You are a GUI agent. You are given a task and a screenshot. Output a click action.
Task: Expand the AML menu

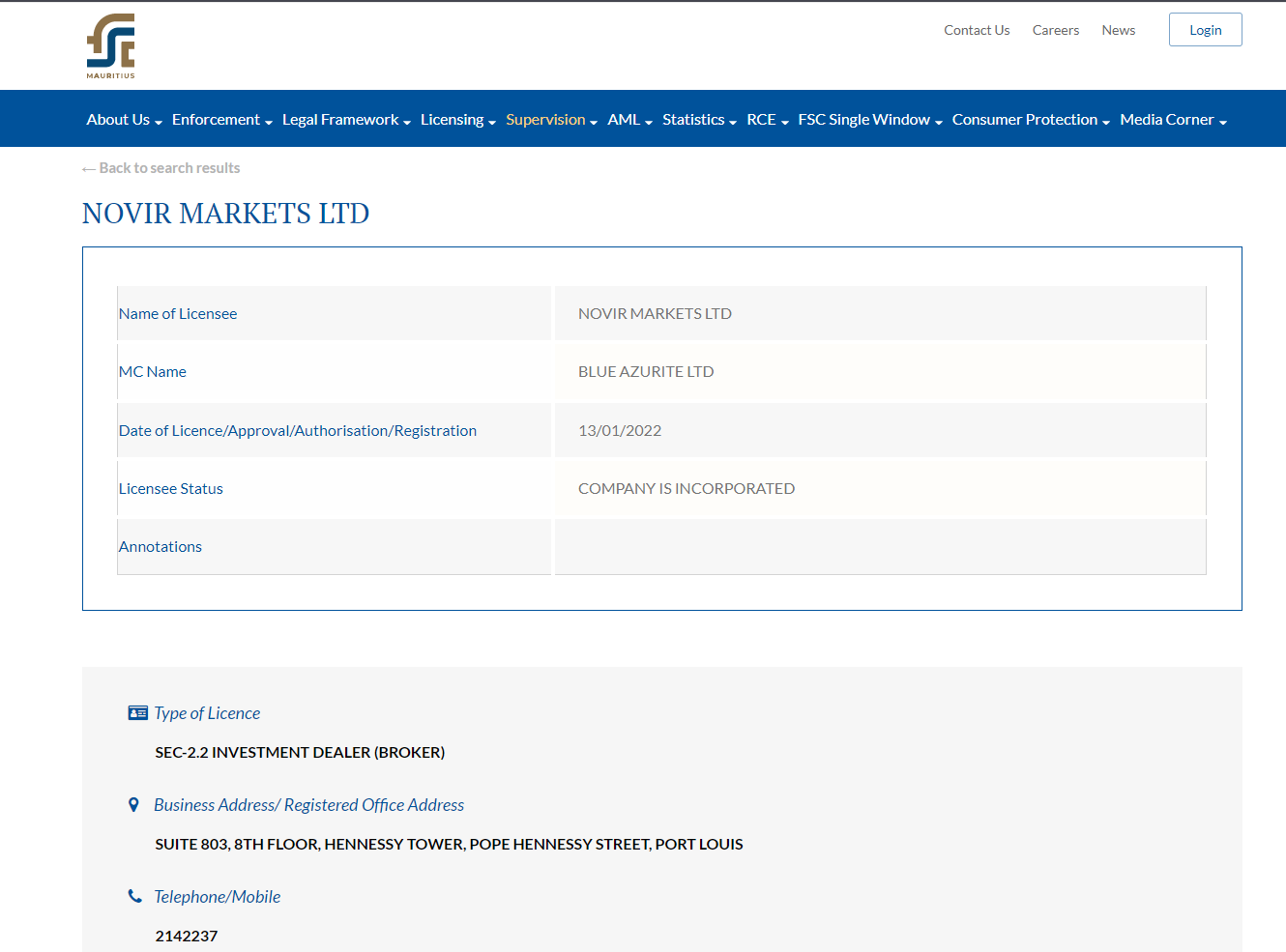[x=629, y=120]
